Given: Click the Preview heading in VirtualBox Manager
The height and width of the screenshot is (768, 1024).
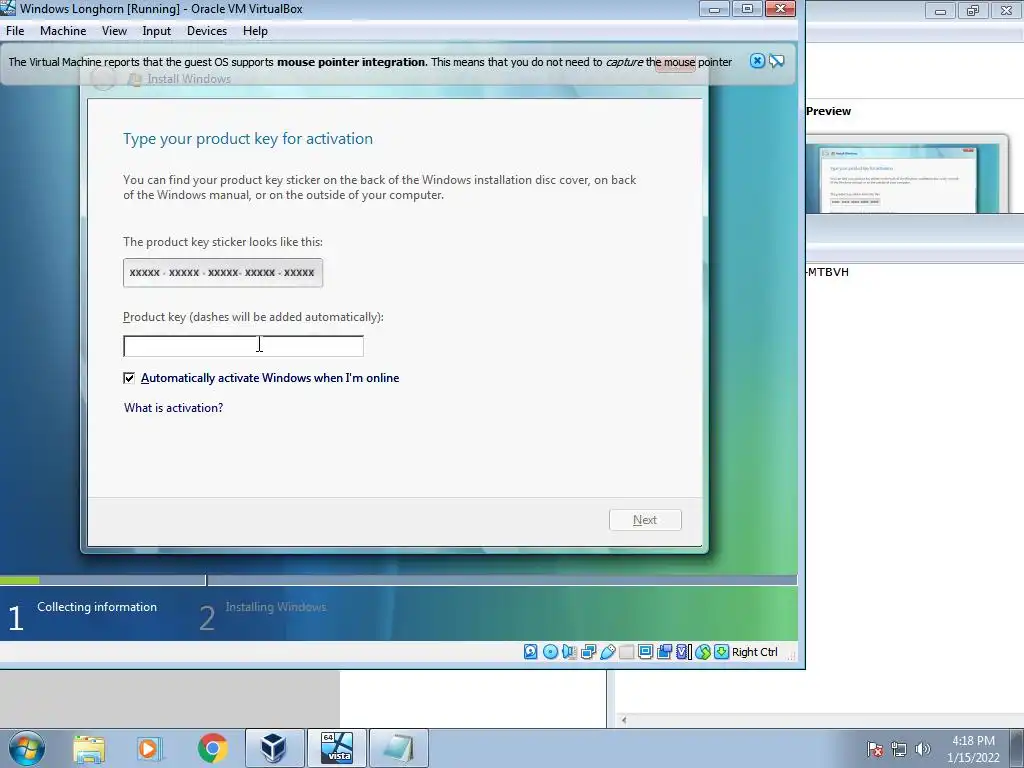Looking at the screenshot, I should [828, 111].
